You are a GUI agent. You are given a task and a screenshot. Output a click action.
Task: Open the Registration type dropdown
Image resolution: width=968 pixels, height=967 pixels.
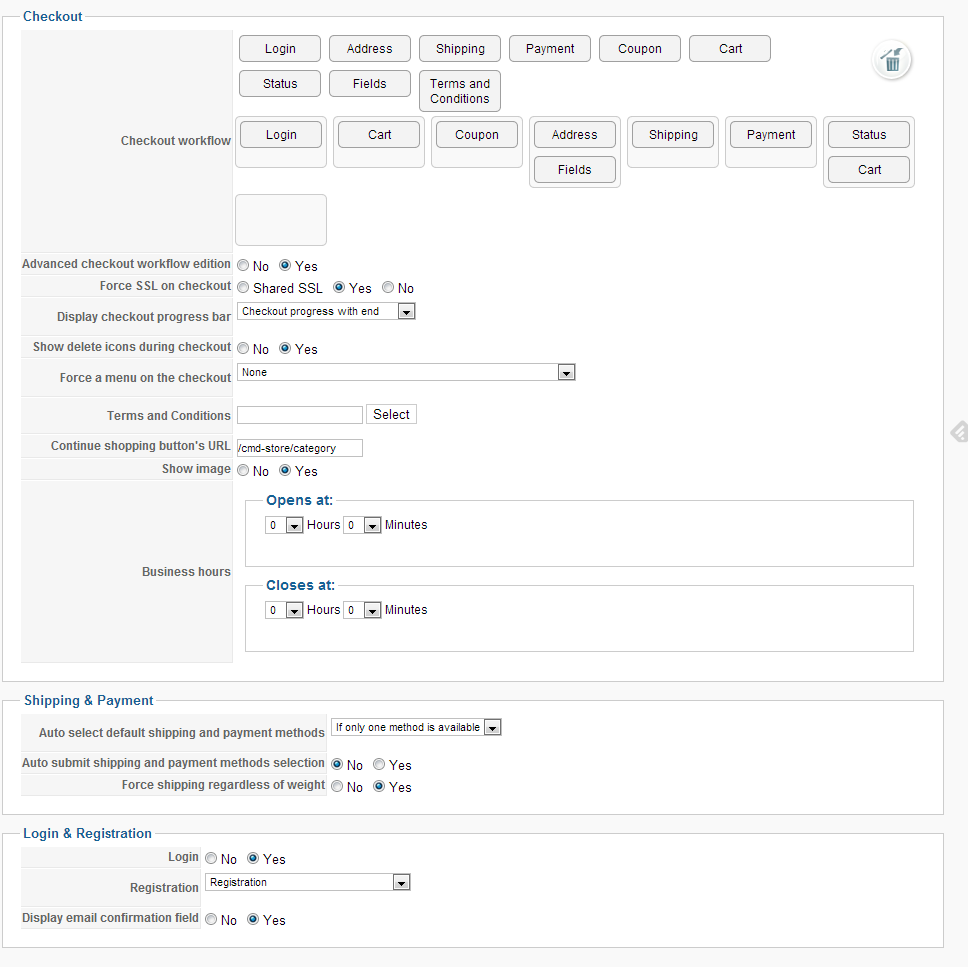[308, 883]
